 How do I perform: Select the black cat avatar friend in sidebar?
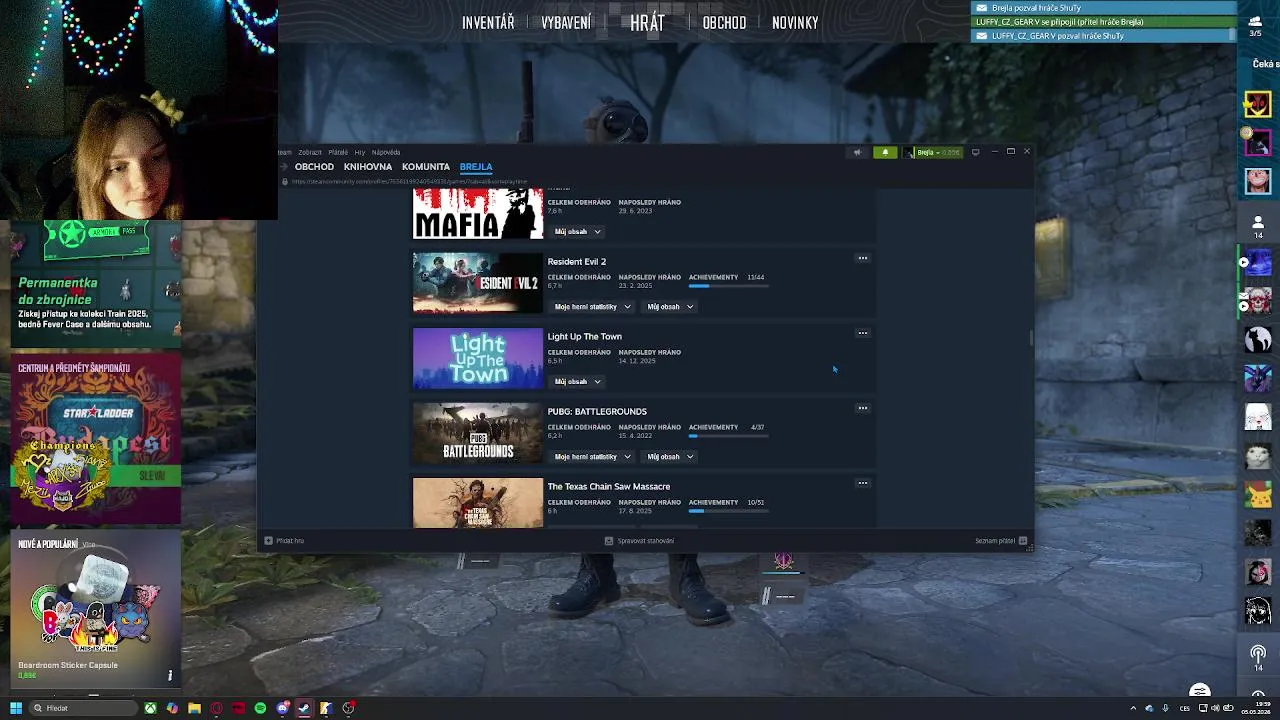(1258, 339)
